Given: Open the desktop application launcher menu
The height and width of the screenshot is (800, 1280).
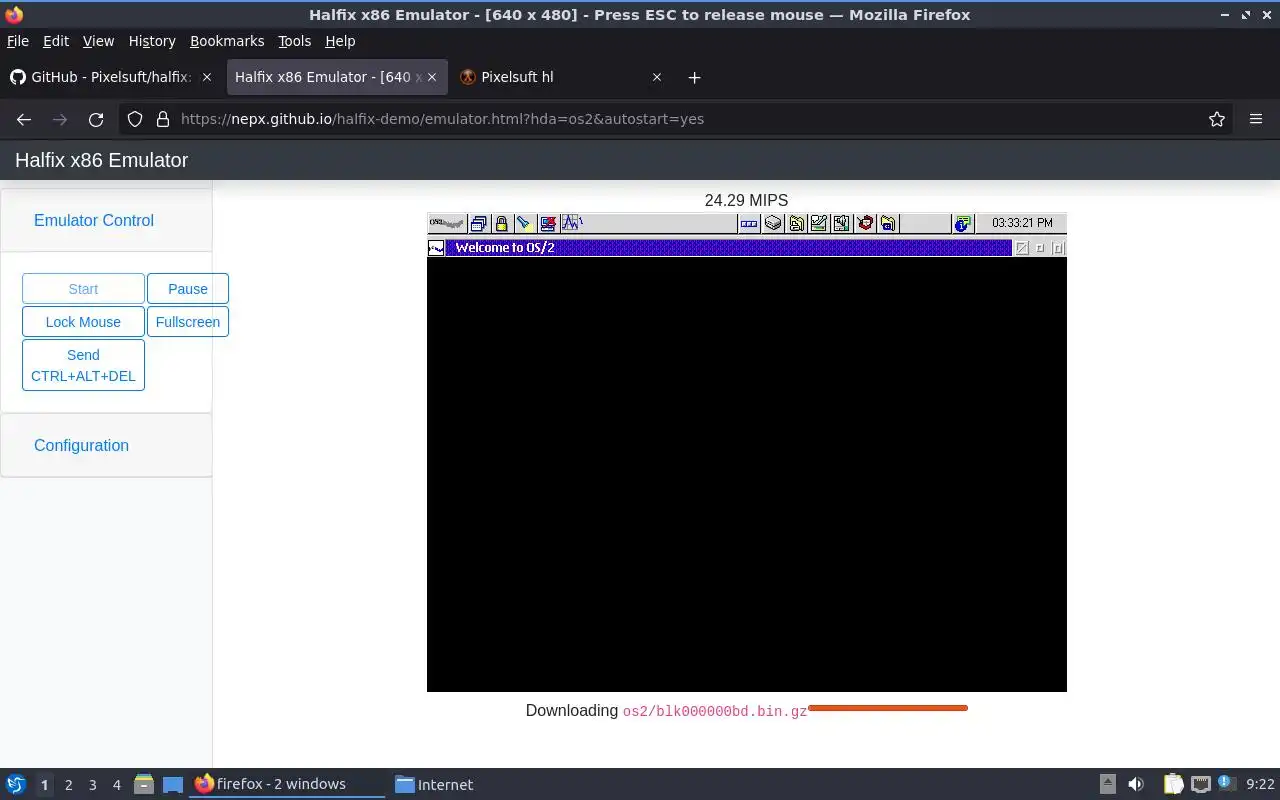Looking at the screenshot, I should coord(15,784).
